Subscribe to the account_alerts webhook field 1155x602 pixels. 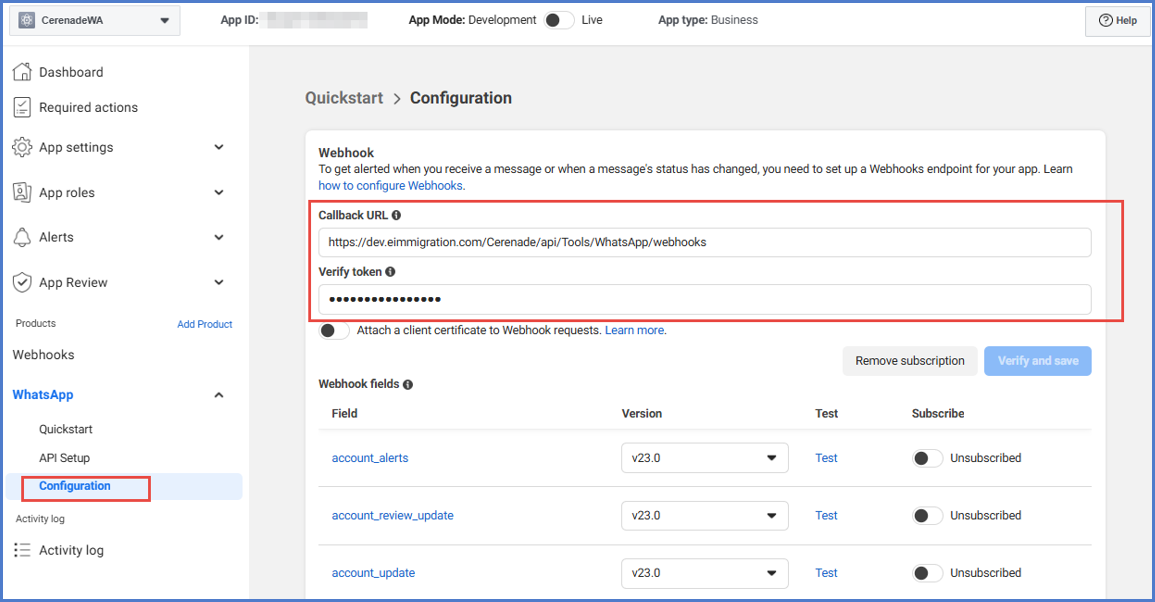927,458
